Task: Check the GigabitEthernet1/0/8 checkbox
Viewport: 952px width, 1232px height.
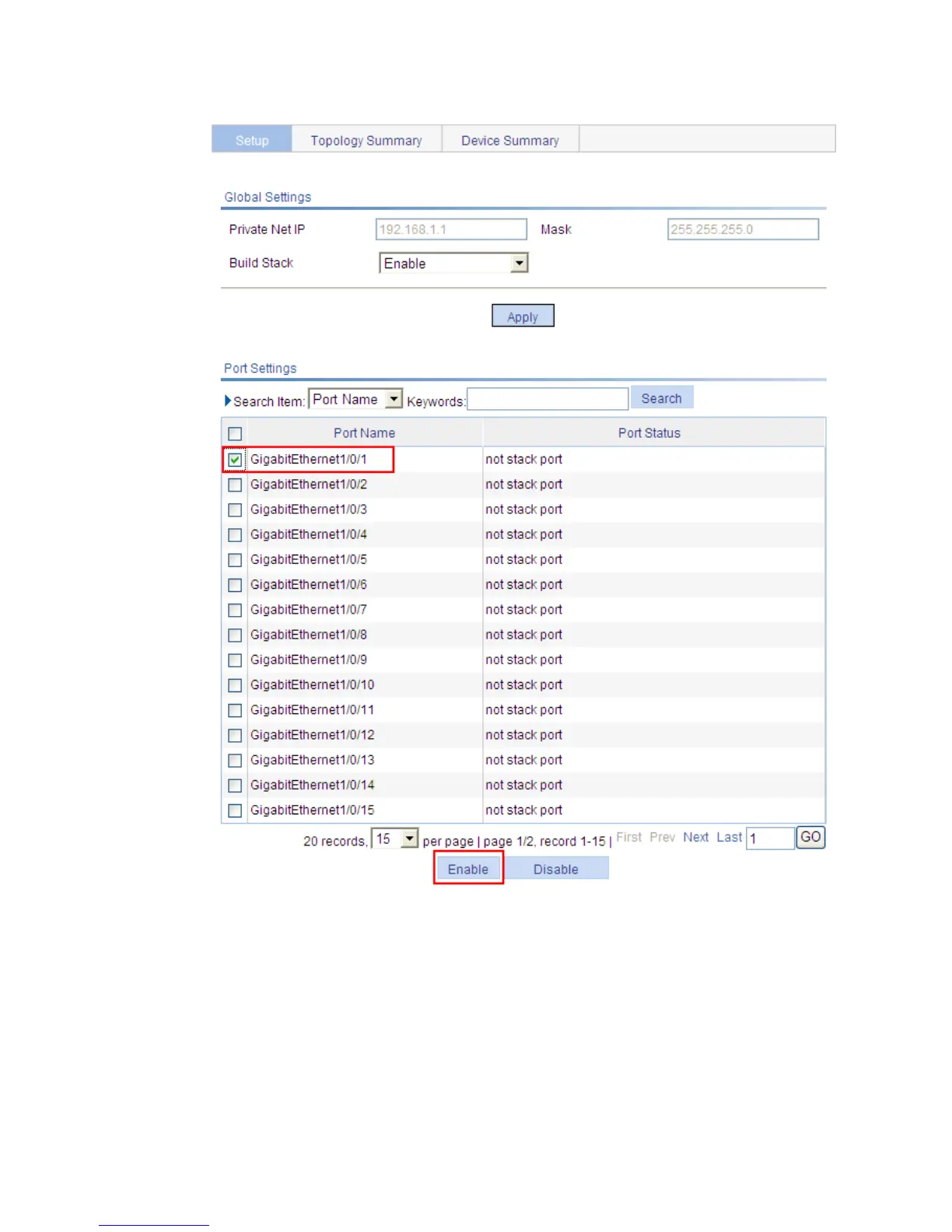Action: pos(235,635)
